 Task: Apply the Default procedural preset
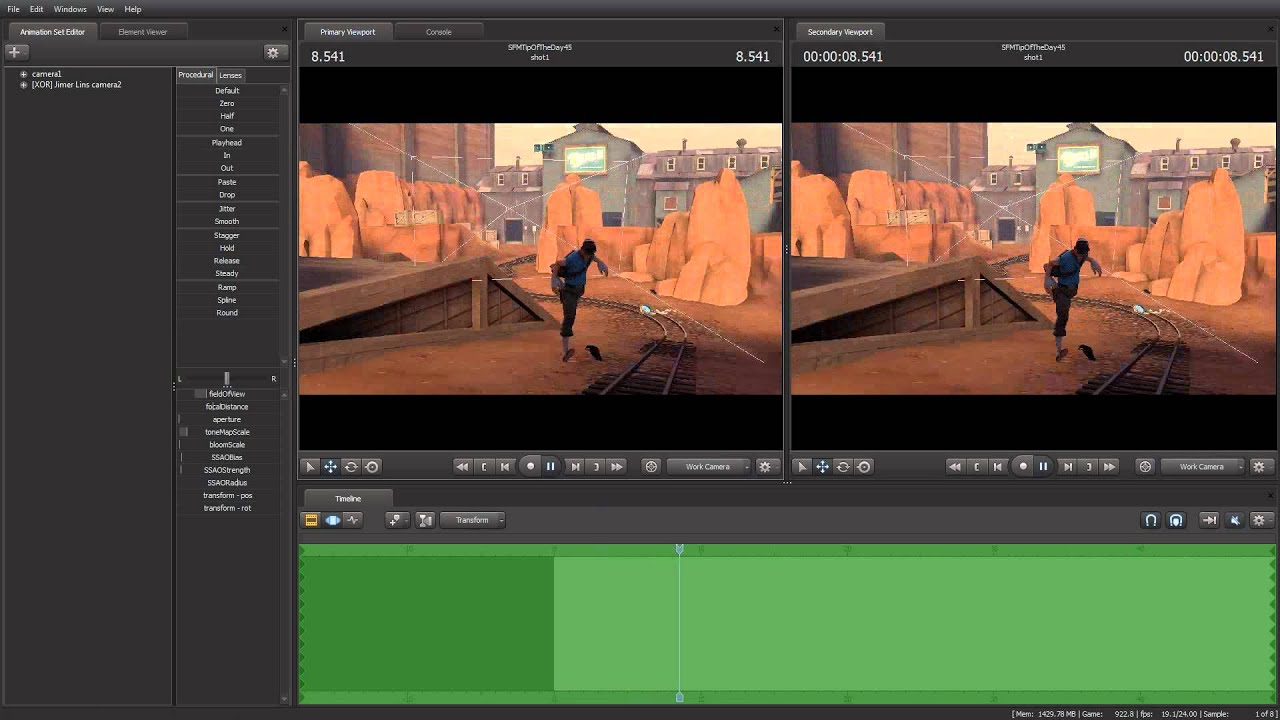coord(227,91)
